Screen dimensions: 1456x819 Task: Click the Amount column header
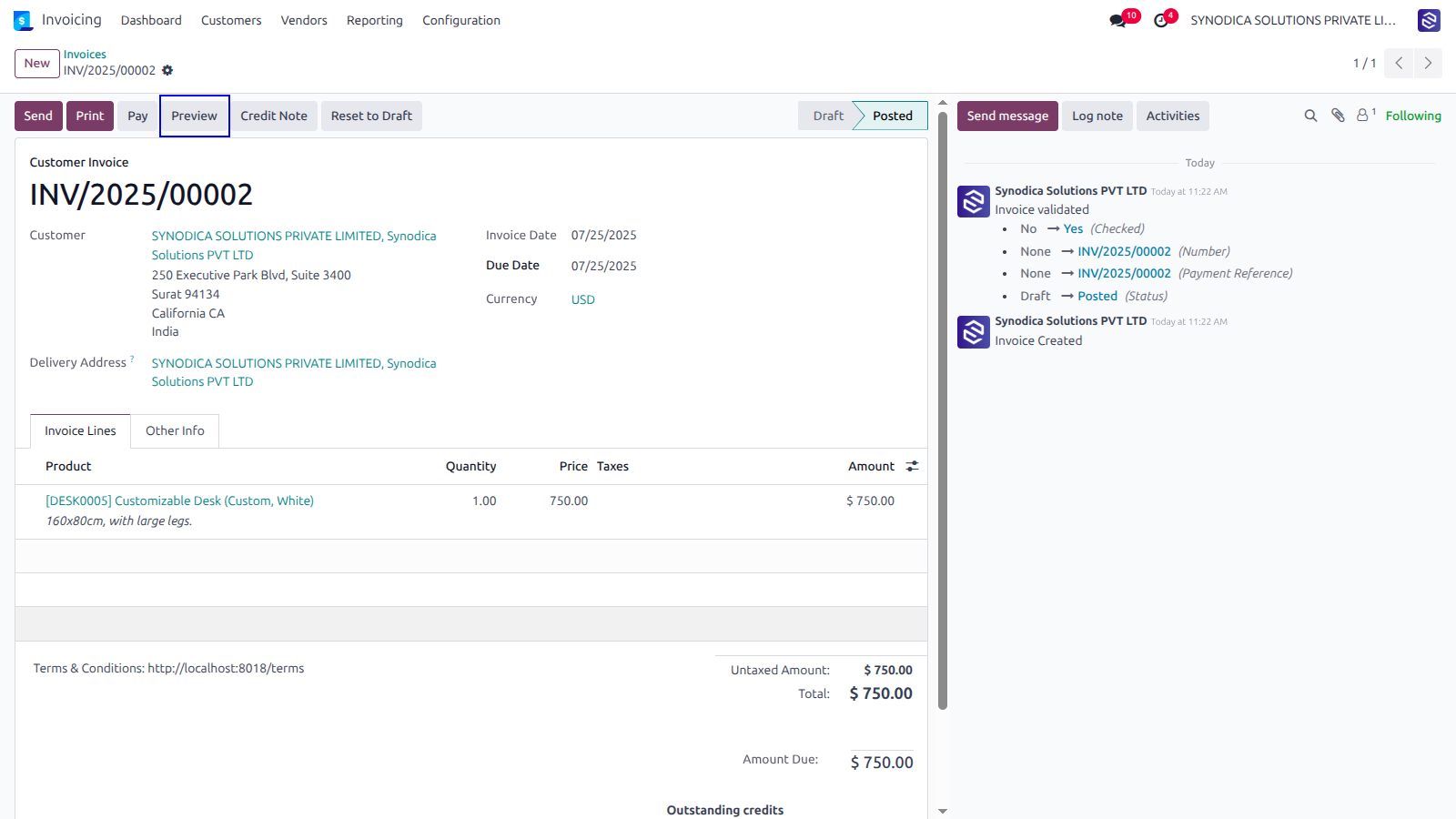click(871, 466)
